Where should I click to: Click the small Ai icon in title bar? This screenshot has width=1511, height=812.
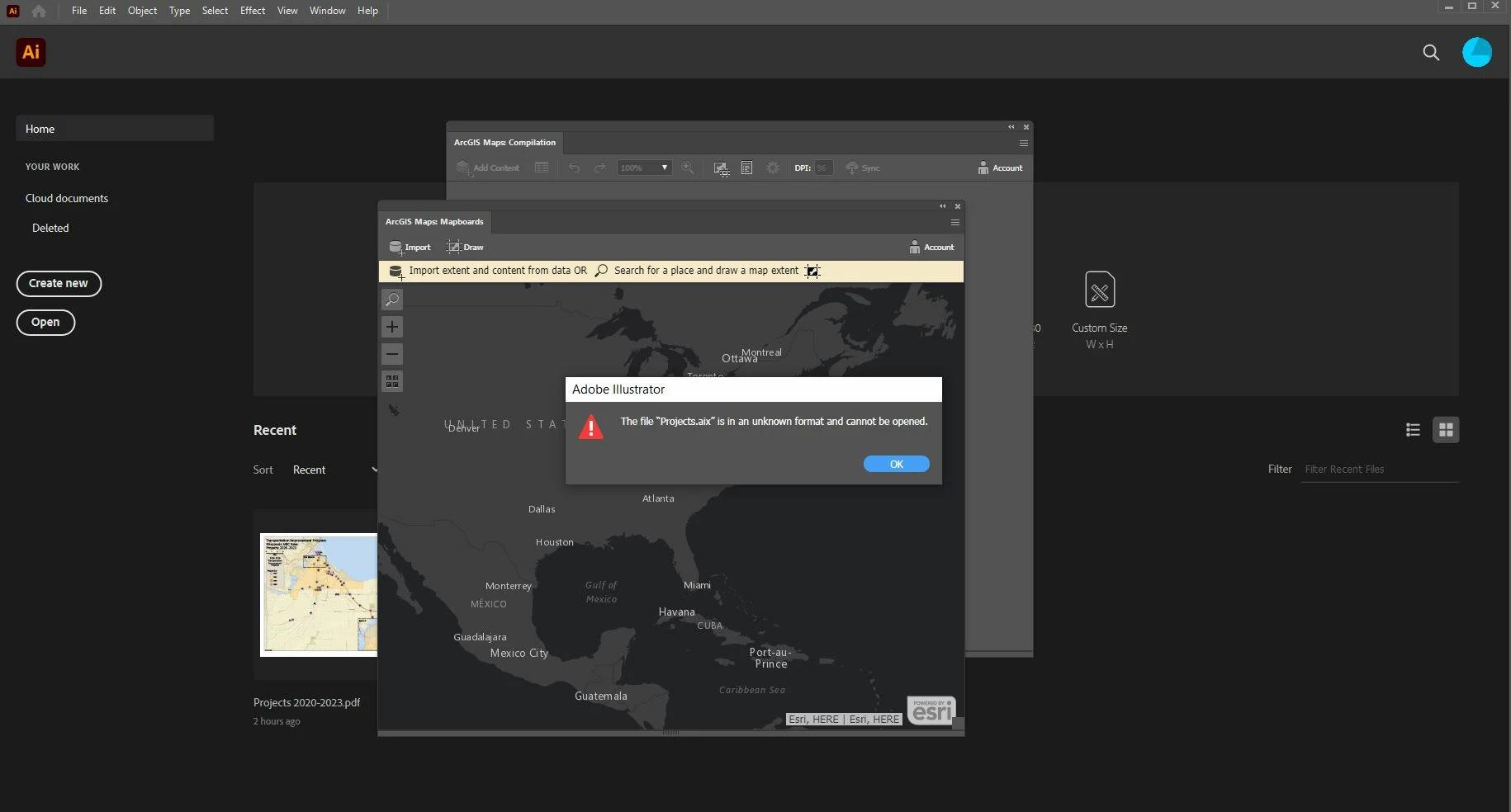[x=12, y=11]
